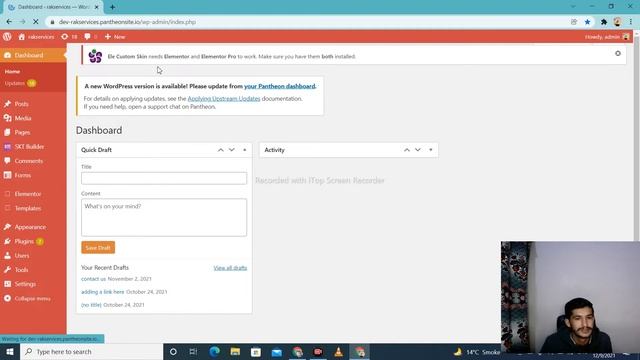This screenshot has width=640, height=360.
Task: Open the contact us draft
Action: click(93, 279)
